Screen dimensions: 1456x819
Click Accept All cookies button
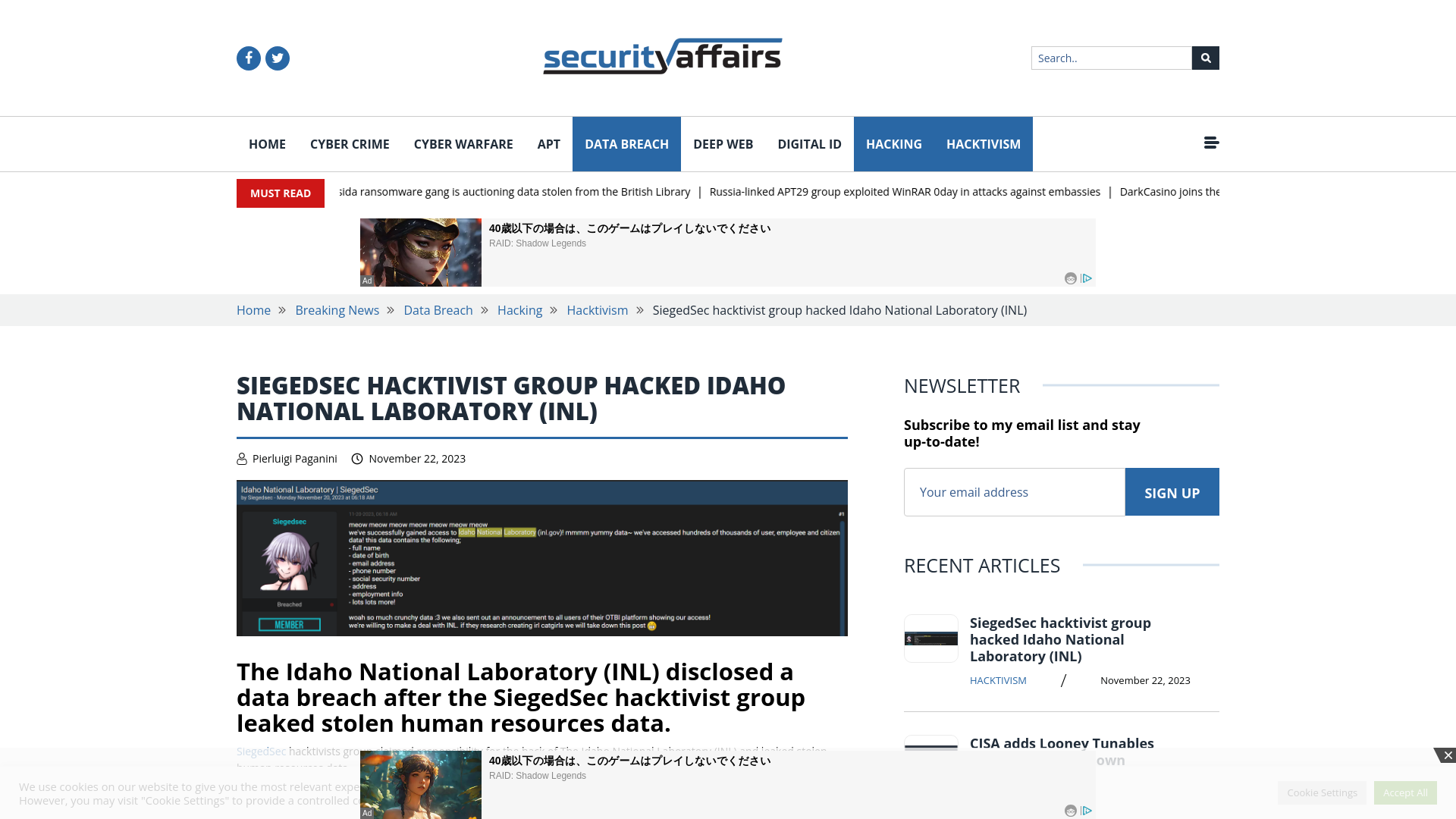click(x=1405, y=792)
